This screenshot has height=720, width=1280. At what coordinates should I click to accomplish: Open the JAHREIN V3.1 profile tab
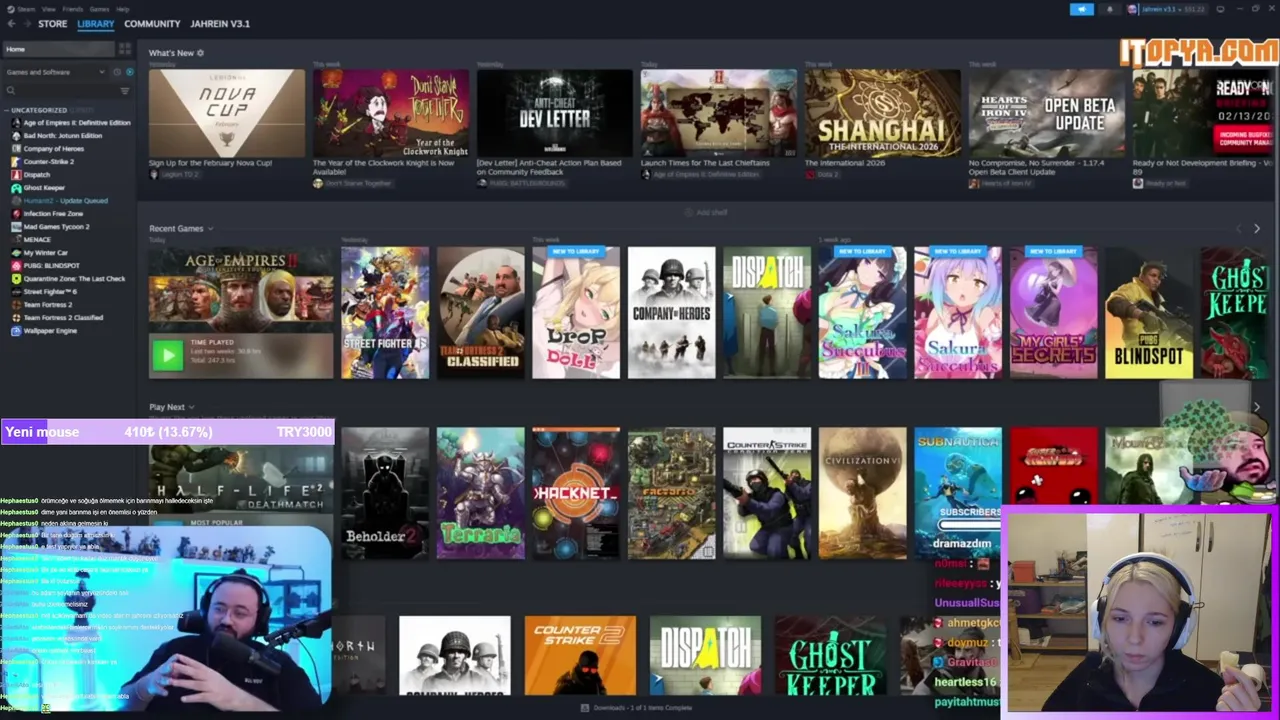pos(220,24)
